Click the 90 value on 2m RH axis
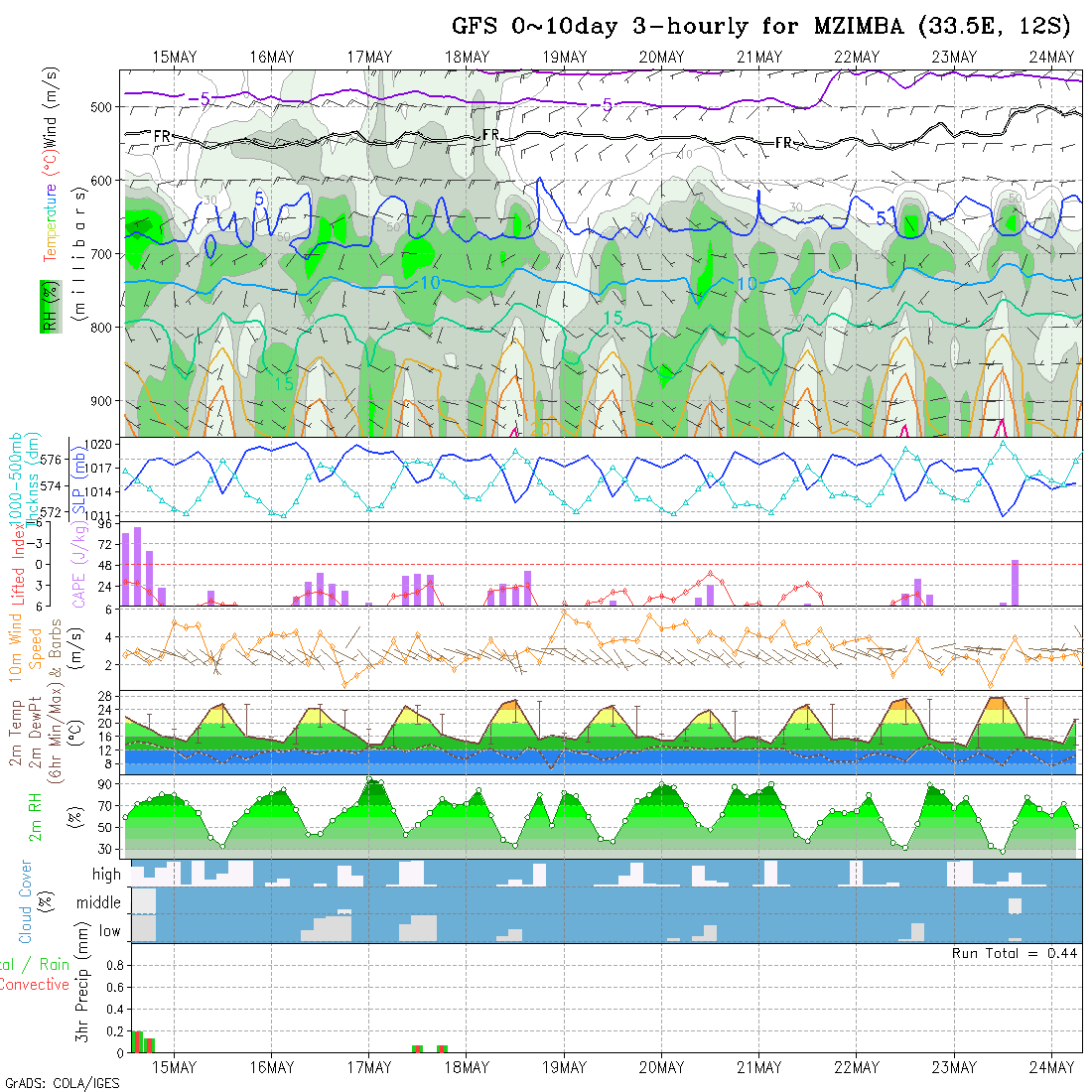 coord(104,784)
